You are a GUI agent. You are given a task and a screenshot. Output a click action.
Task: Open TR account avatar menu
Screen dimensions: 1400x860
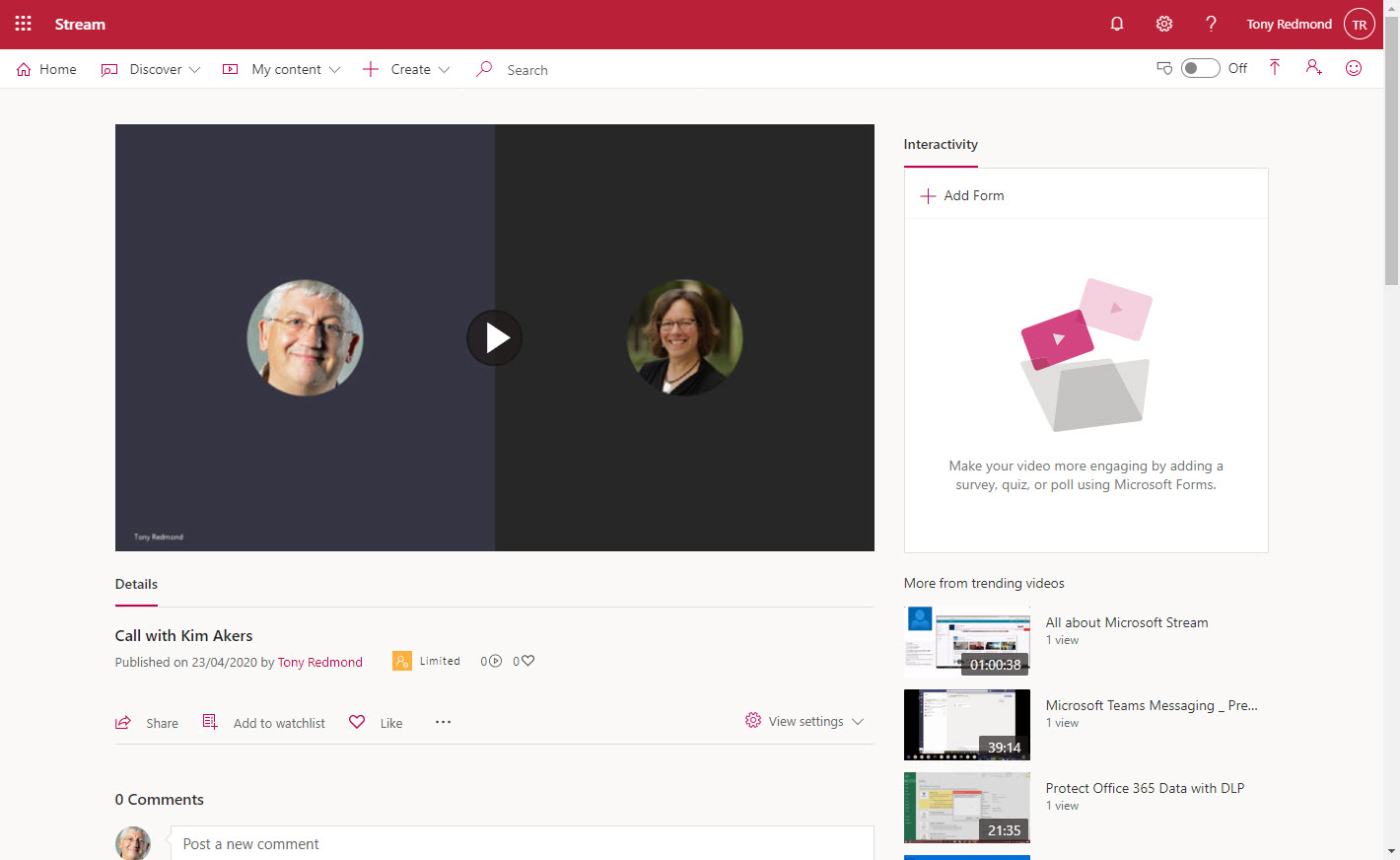[1360, 25]
